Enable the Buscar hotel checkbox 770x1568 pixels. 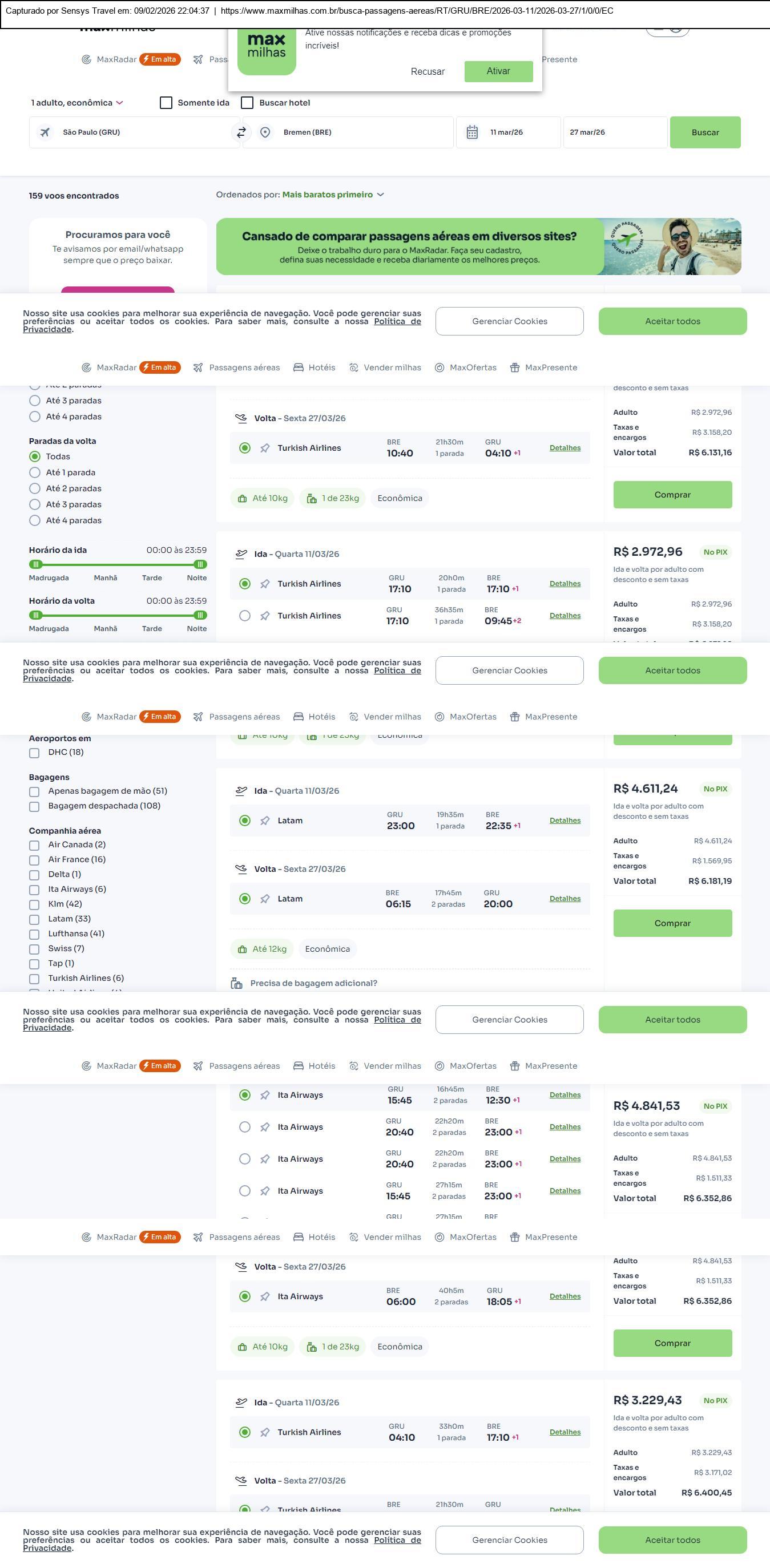247,103
